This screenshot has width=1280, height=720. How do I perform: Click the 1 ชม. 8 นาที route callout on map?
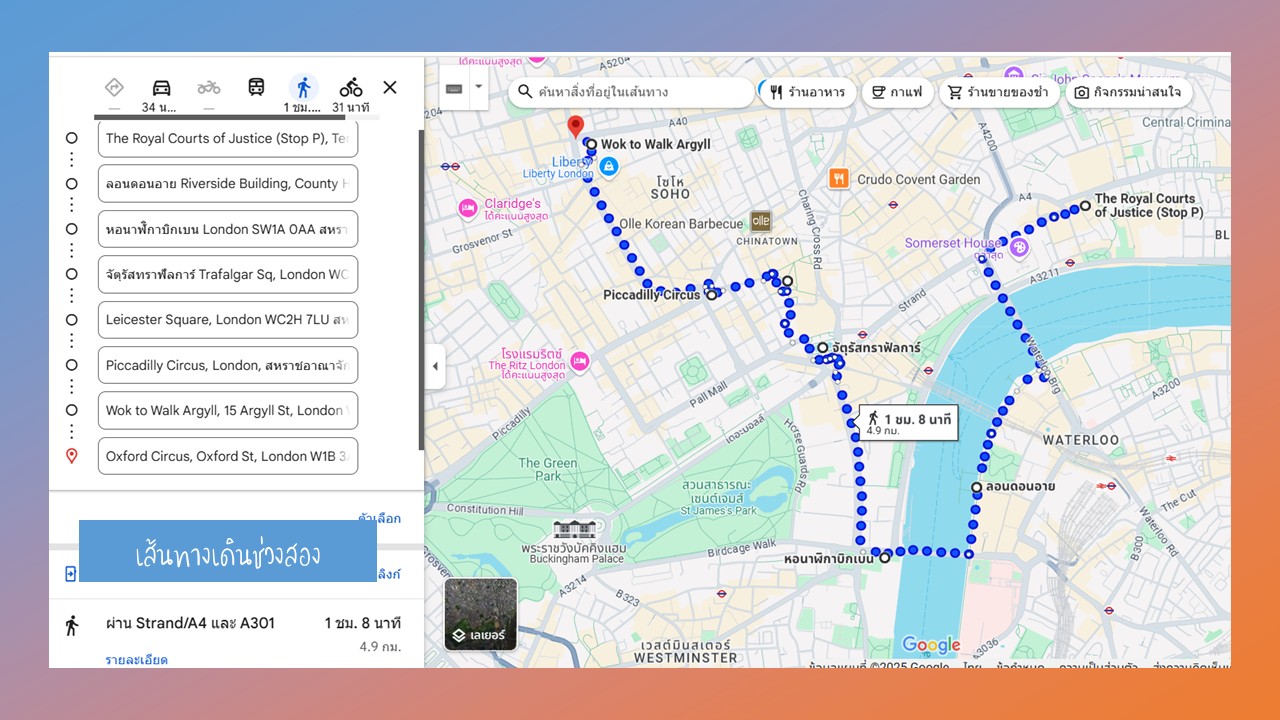click(909, 423)
